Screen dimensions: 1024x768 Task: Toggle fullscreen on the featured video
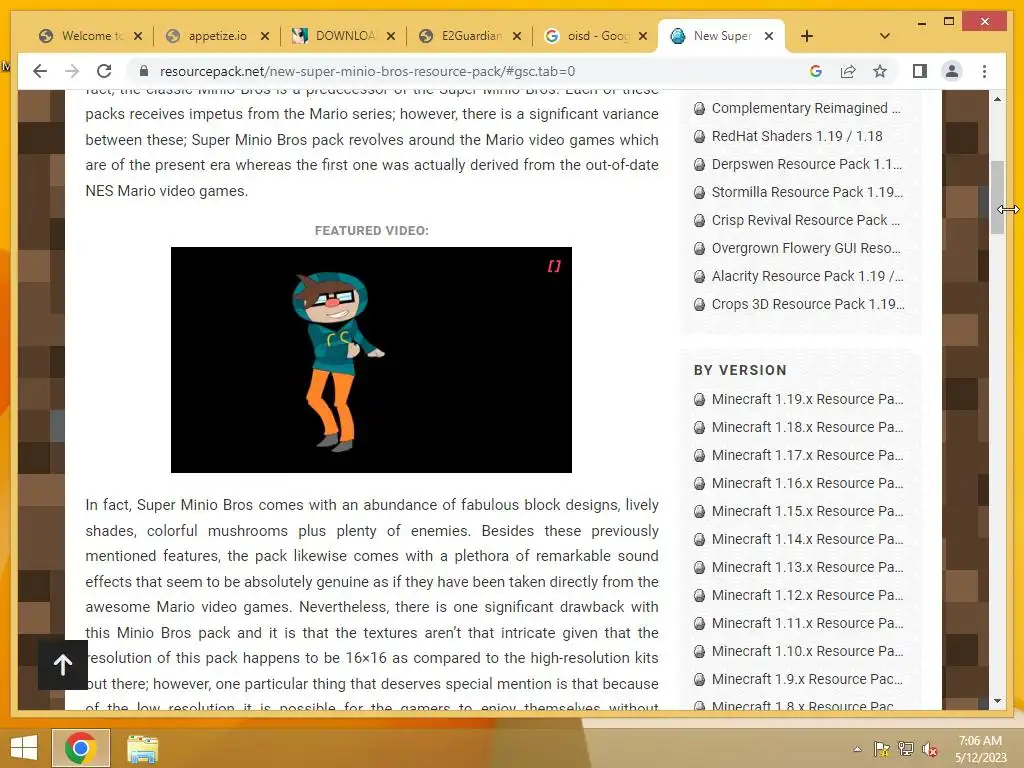point(554,266)
